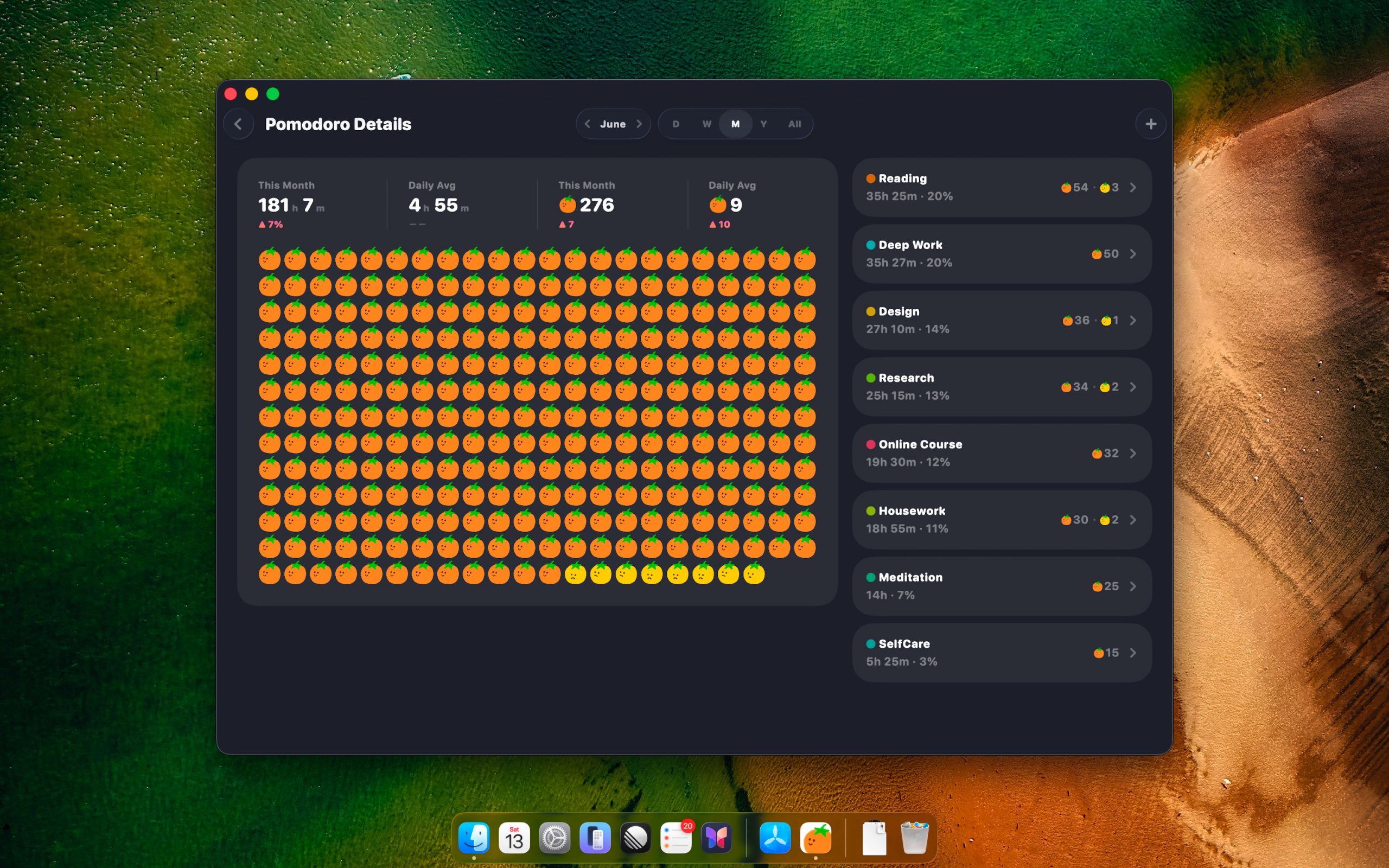Click the Meditation tomato count 25 icon

1097,586
